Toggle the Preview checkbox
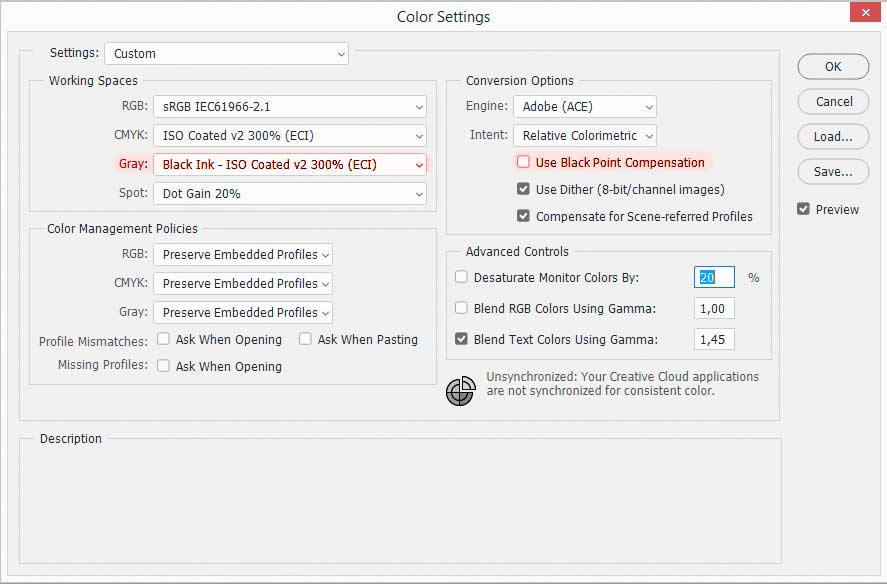The height and width of the screenshot is (584, 887). (804, 209)
